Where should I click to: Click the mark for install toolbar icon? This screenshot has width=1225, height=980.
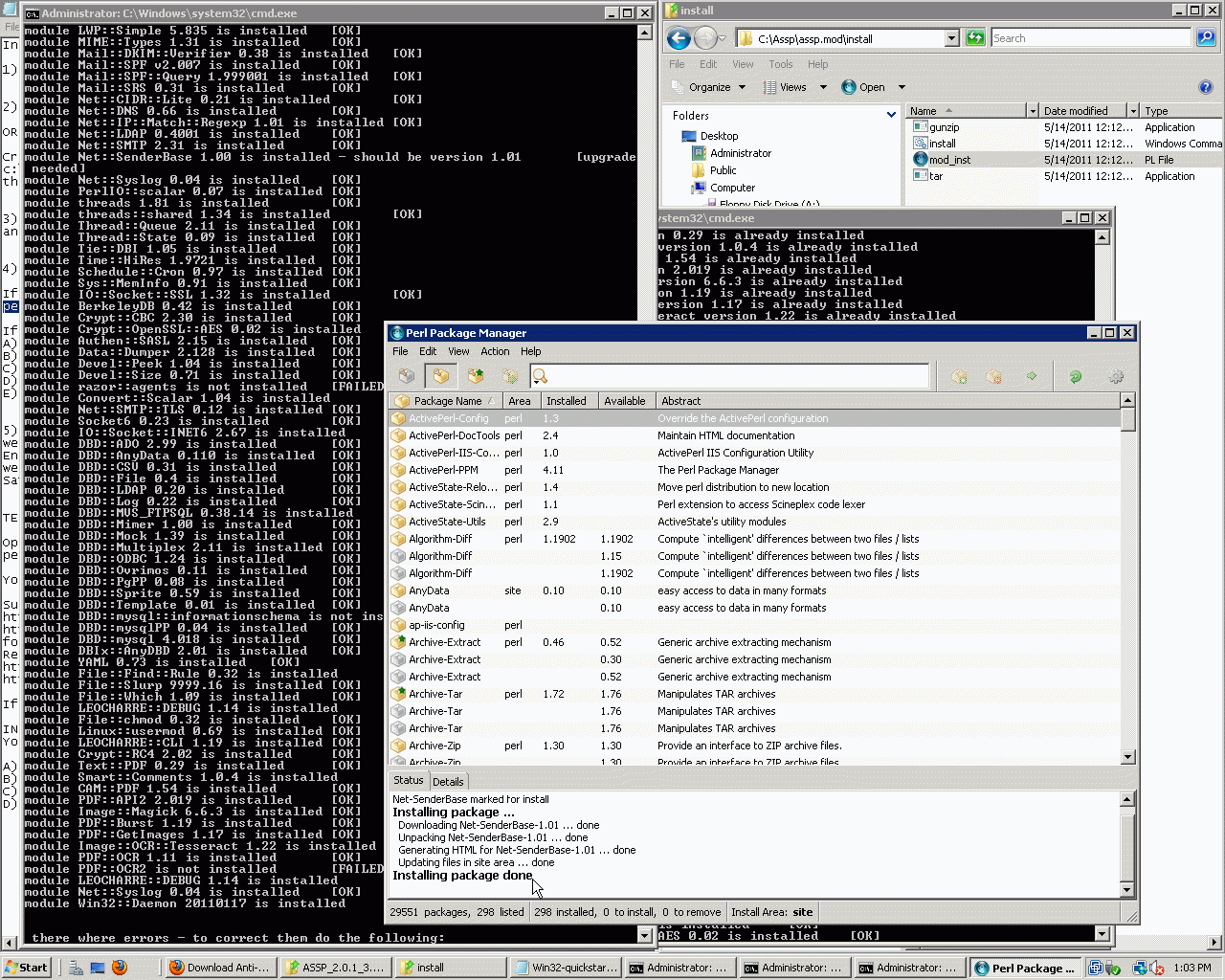click(x=959, y=376)
